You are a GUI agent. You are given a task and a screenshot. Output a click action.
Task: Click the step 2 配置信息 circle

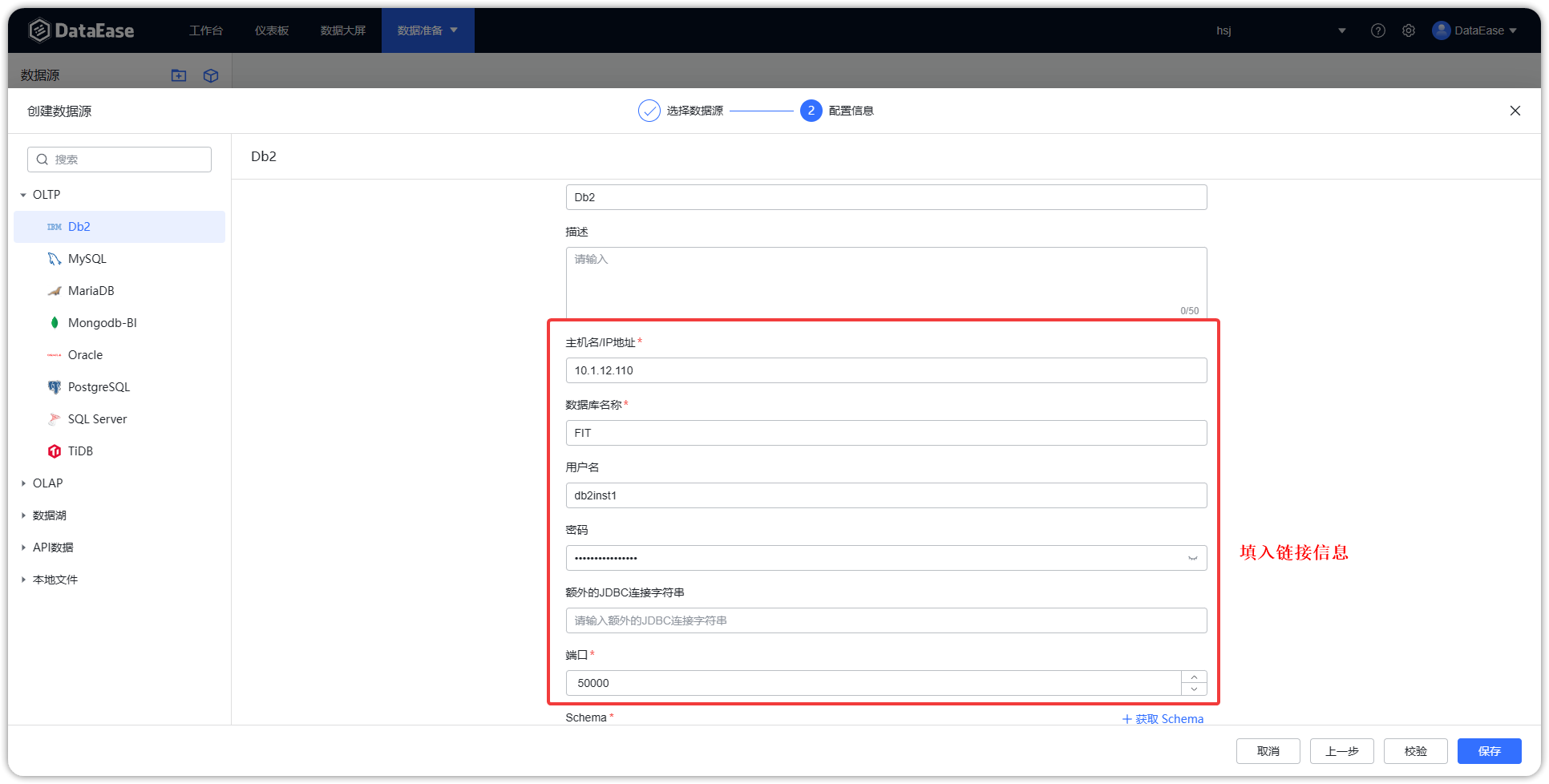[811, 111]
